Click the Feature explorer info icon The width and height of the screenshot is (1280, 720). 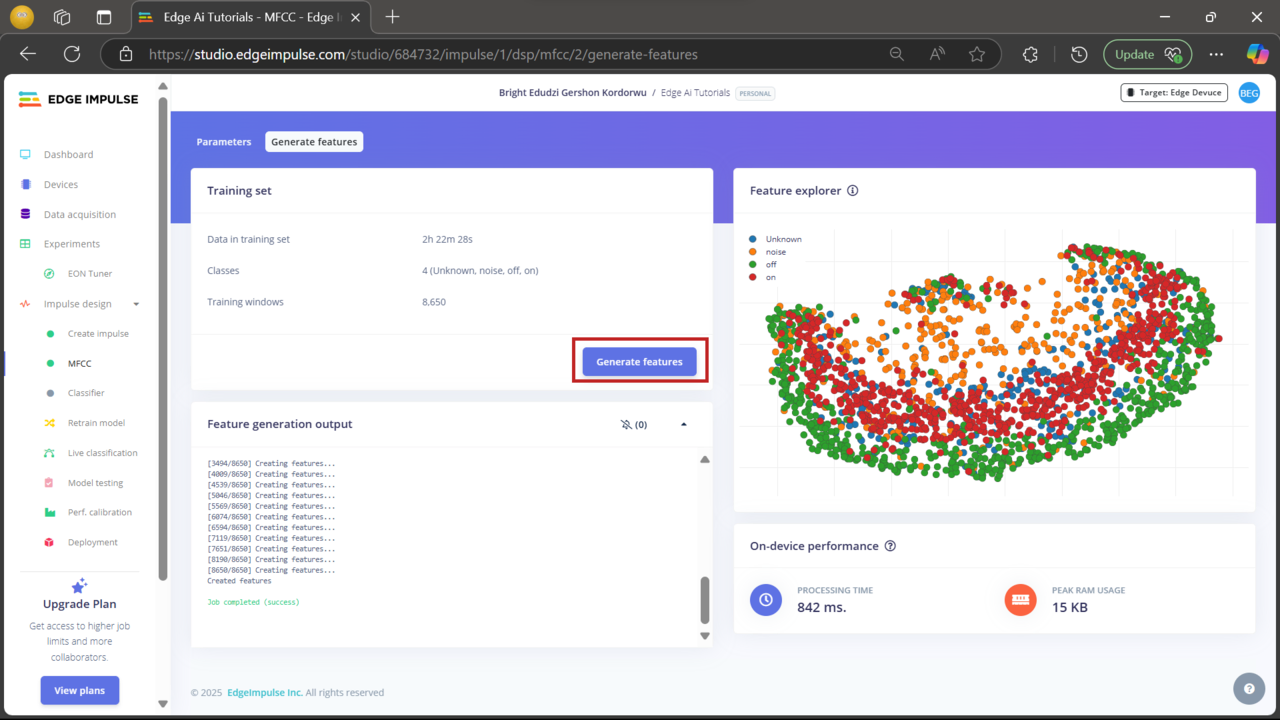coord(852,191)
